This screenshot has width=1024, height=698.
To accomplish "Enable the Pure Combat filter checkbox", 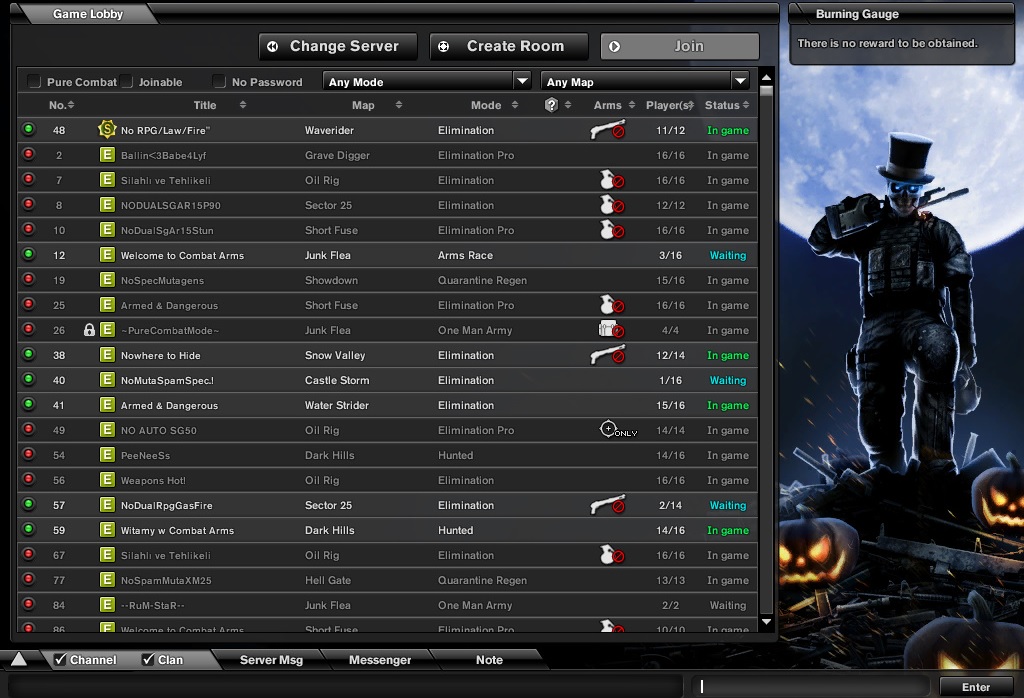I will click(x=34, y=82).
